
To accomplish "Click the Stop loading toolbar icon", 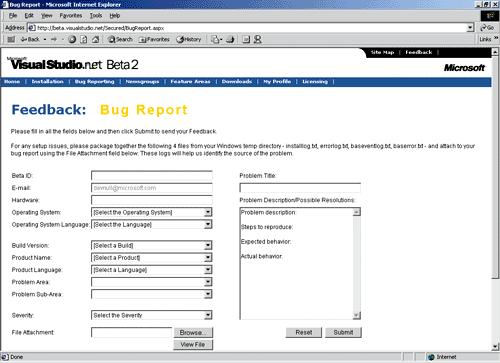I will click(x=72, y=39).
